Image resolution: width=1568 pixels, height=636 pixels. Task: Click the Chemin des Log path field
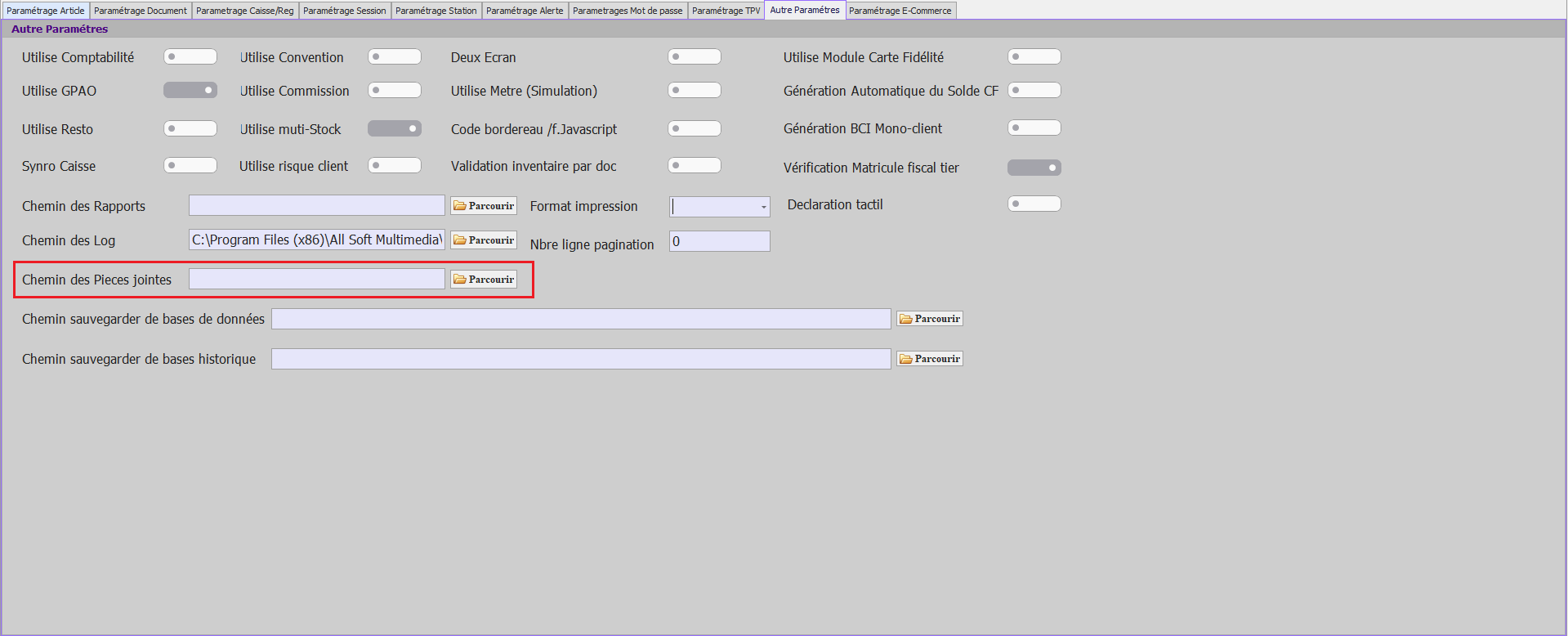click(x=317, y=240)
